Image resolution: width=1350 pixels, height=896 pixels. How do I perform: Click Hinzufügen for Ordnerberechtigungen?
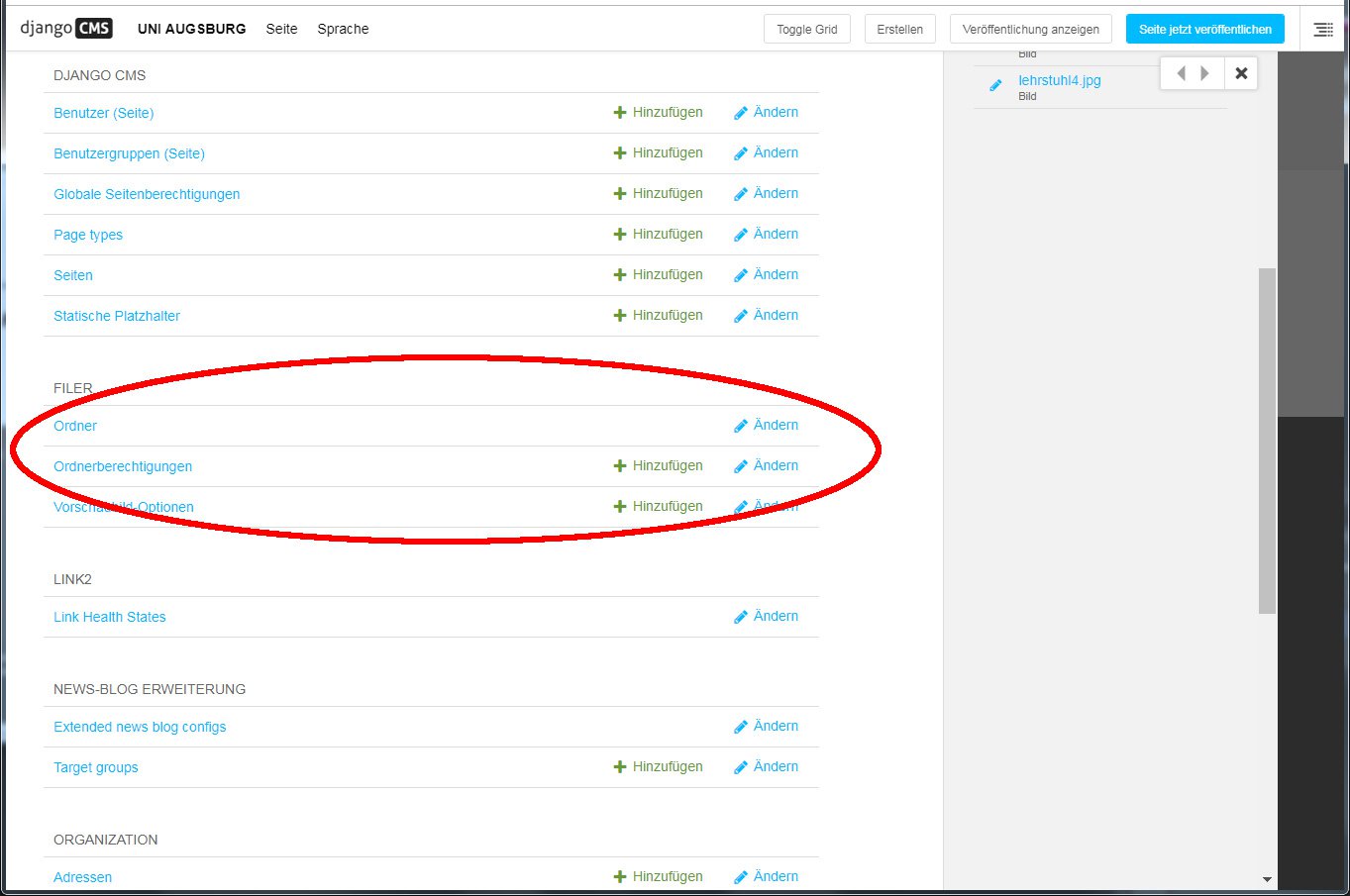tap(659, 465)
